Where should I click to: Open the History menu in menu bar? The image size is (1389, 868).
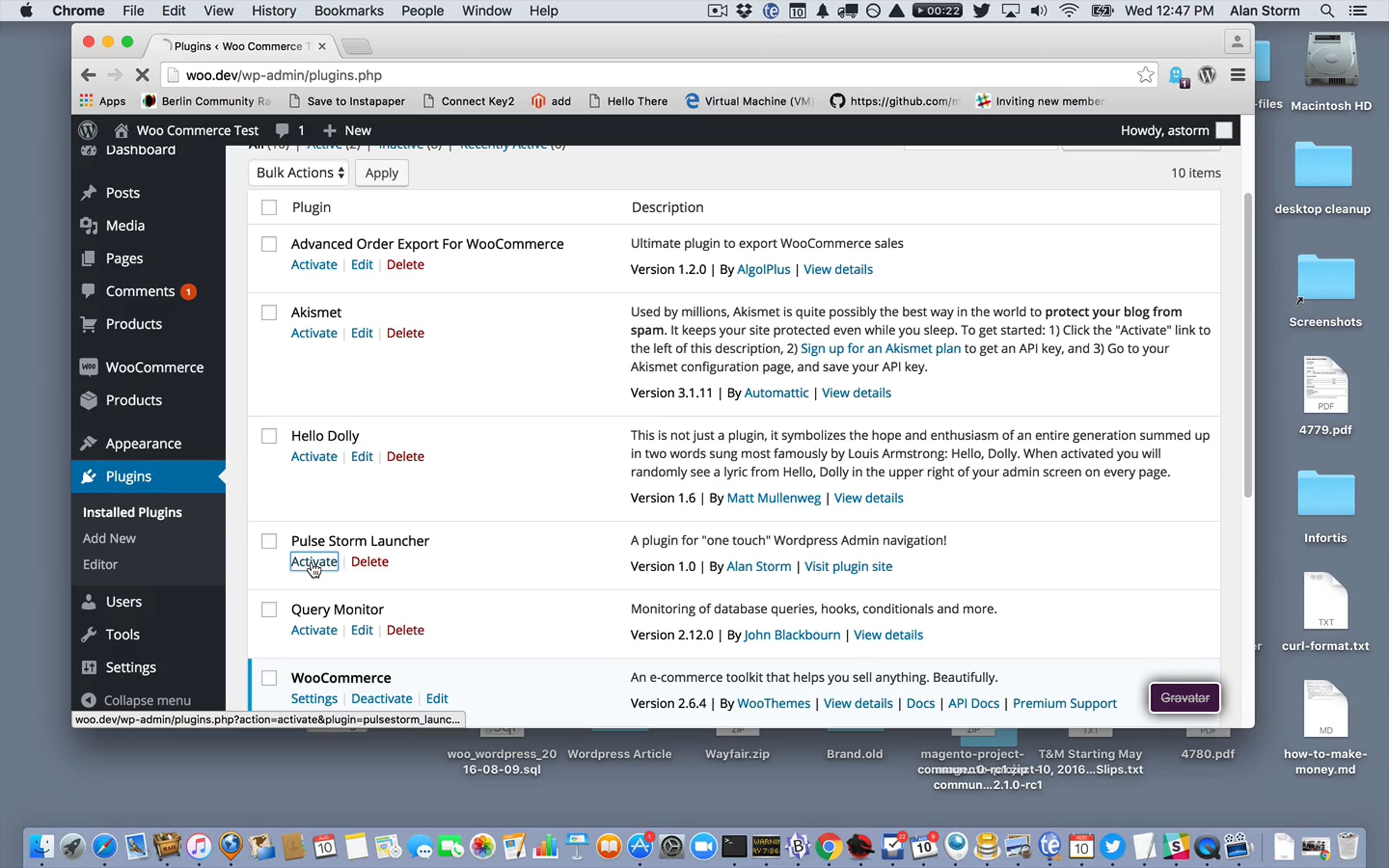[274, 10]
